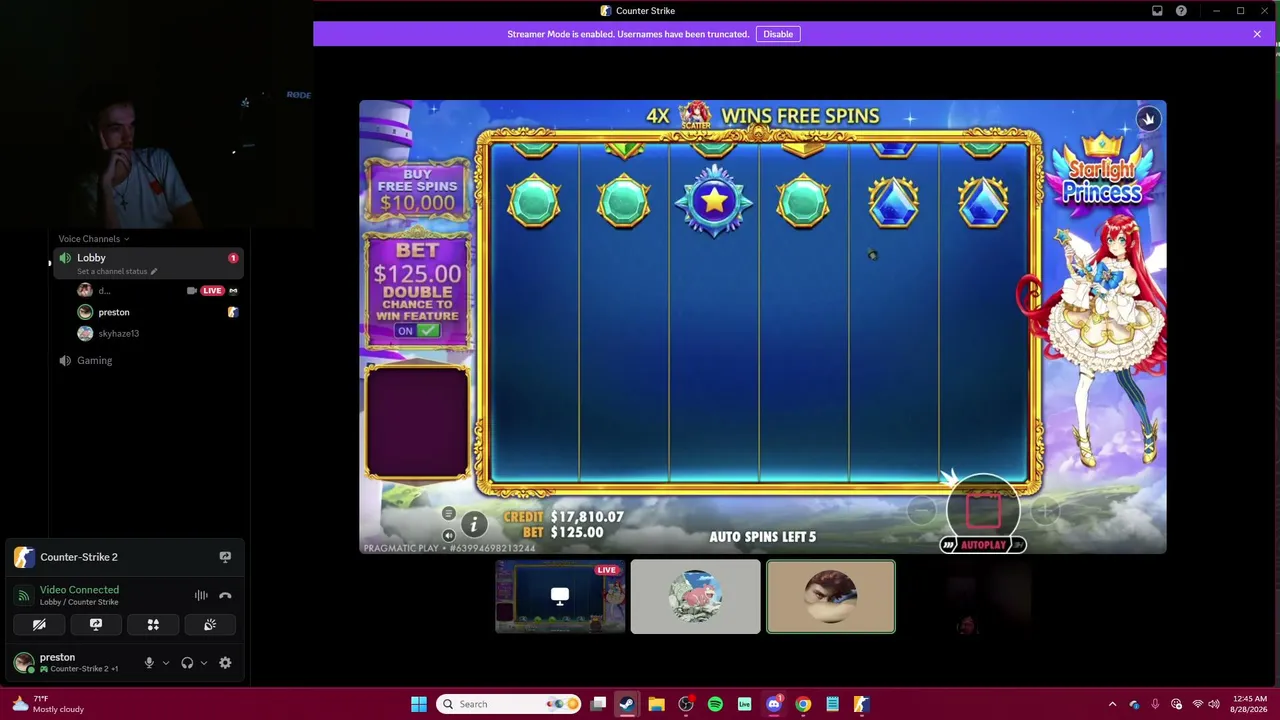
Task: Open the Windows Start menu
Action: tap(419, 704)
